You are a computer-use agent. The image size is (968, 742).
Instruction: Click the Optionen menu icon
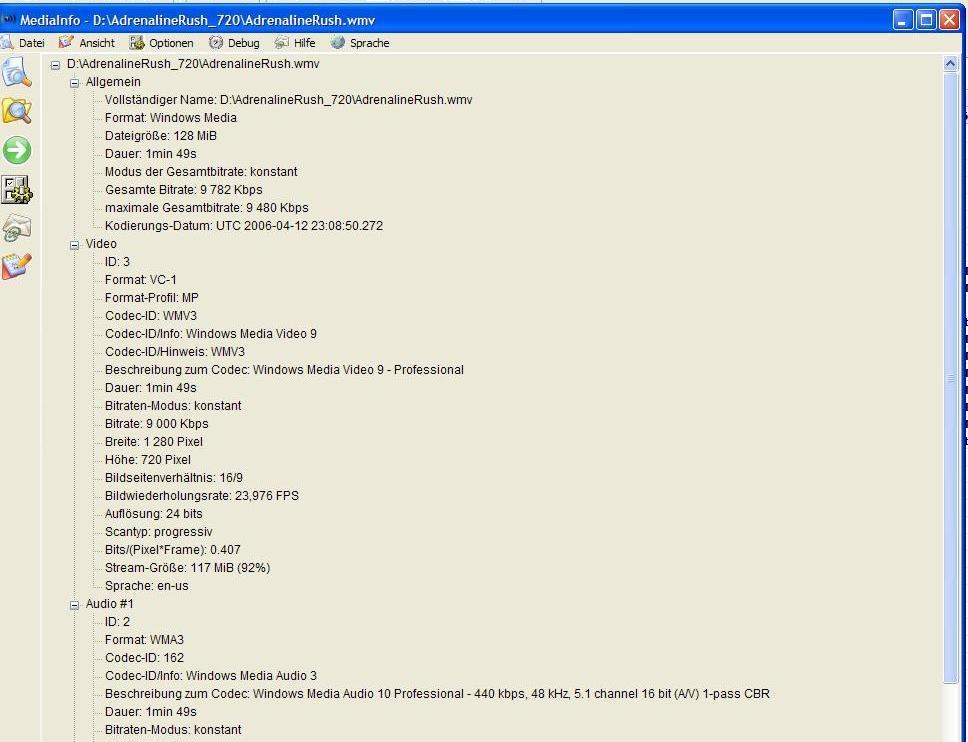tap(136, 43)
